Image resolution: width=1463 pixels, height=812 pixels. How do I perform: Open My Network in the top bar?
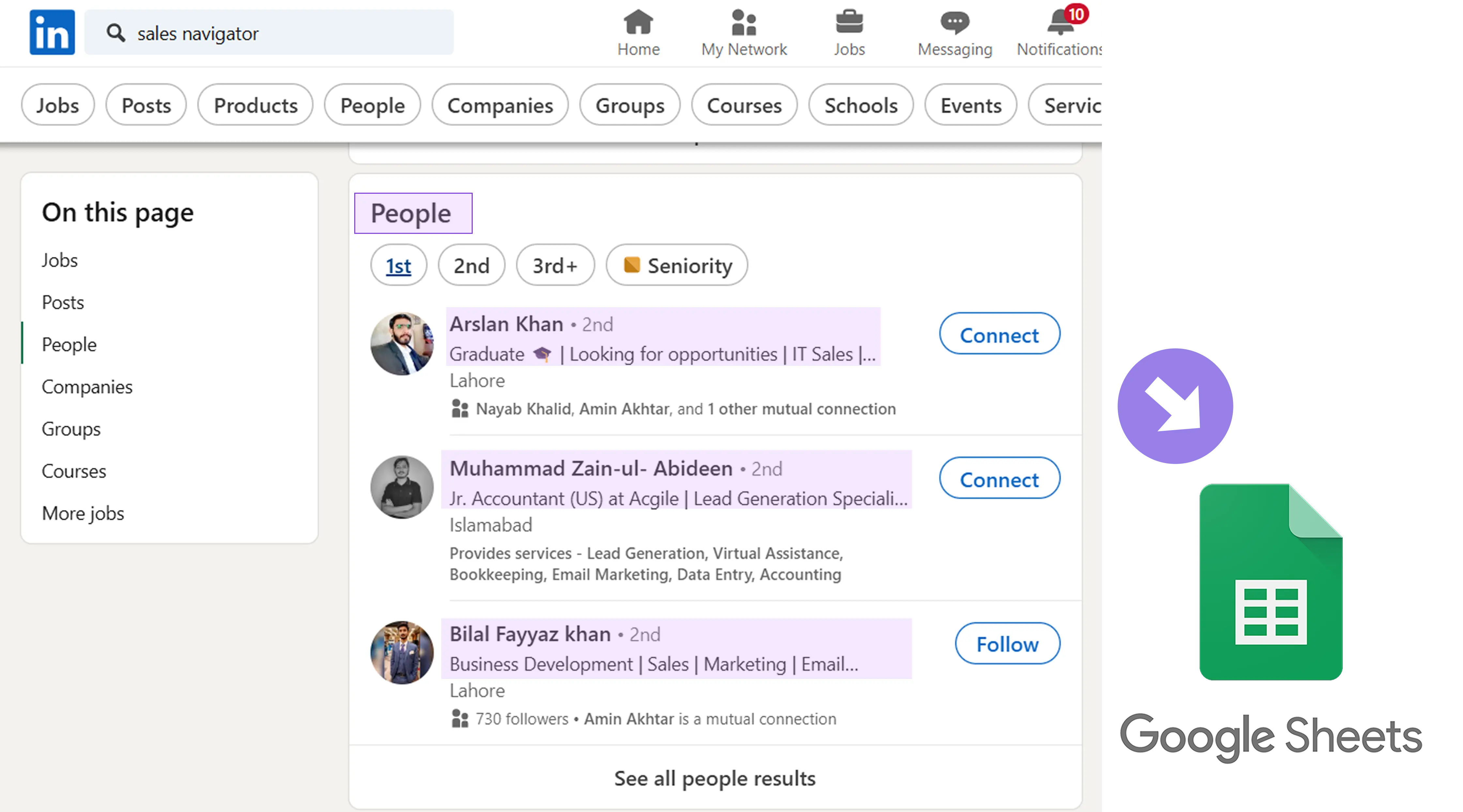tap(744, 34)
